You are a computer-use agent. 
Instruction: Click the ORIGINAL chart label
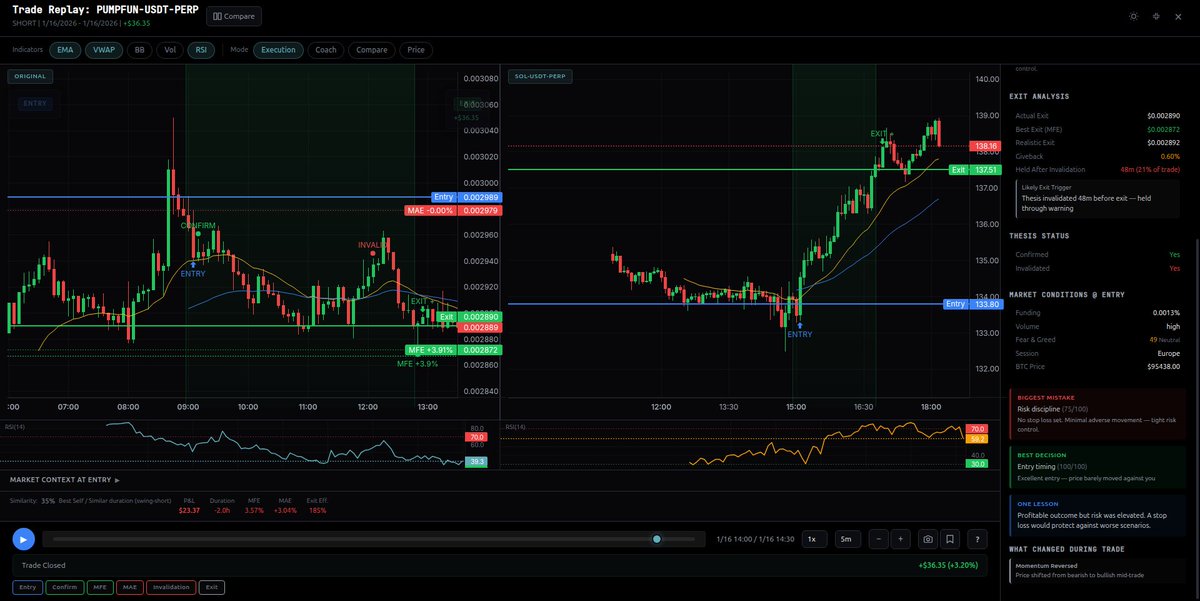[30, 76]
